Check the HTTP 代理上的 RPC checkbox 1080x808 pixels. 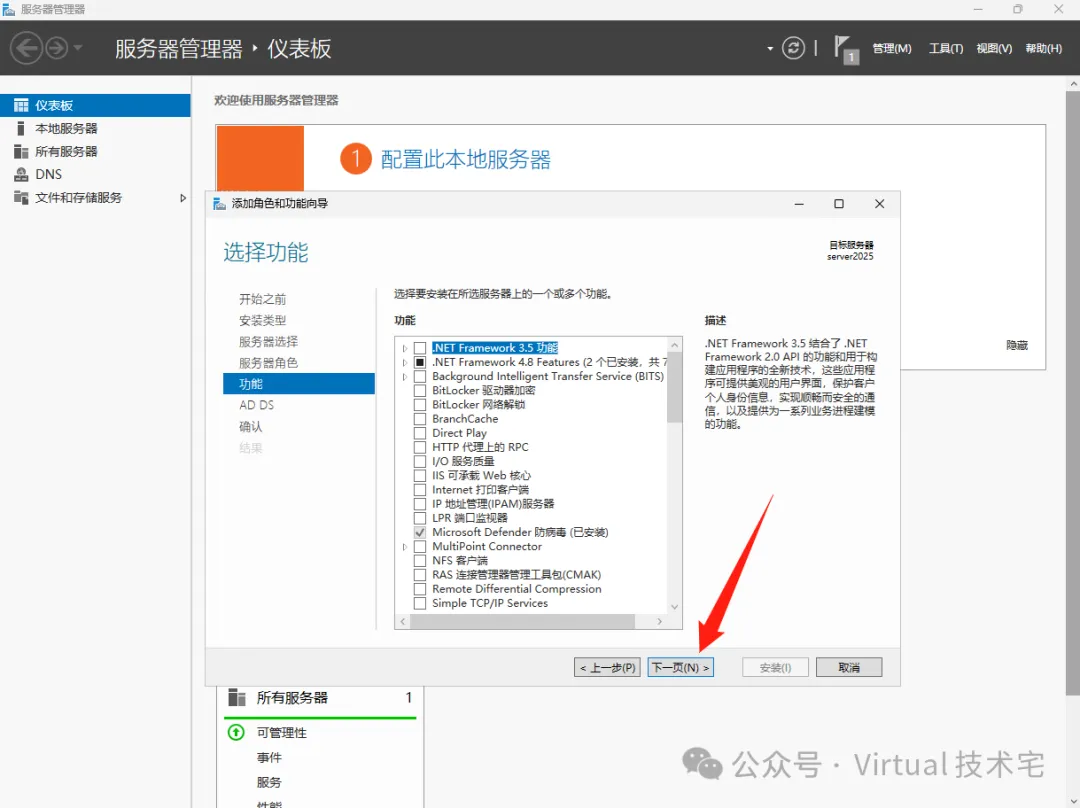tap(419, 447)
